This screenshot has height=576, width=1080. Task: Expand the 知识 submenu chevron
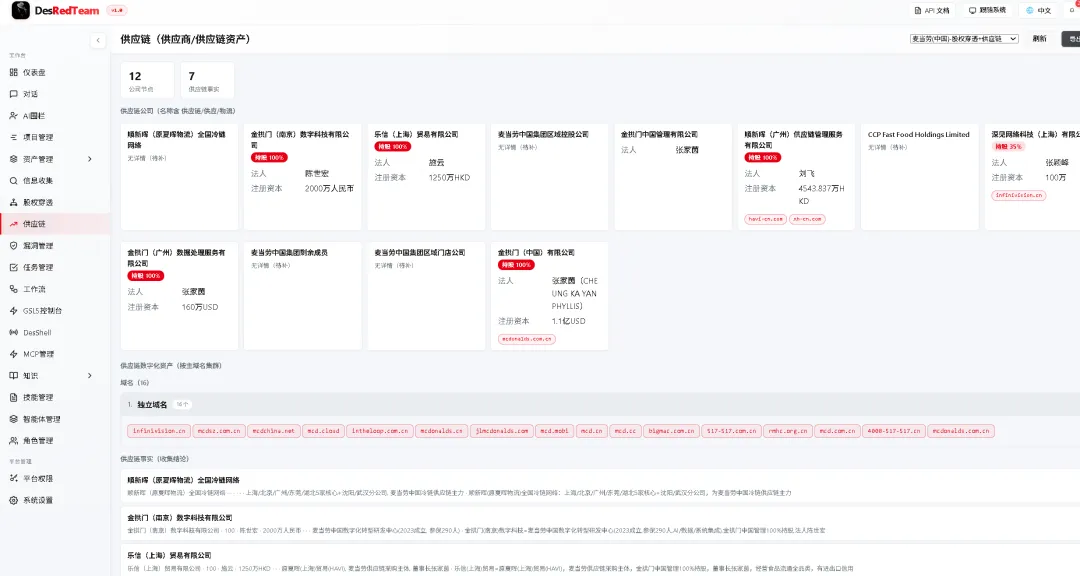[x=90, y=376]
